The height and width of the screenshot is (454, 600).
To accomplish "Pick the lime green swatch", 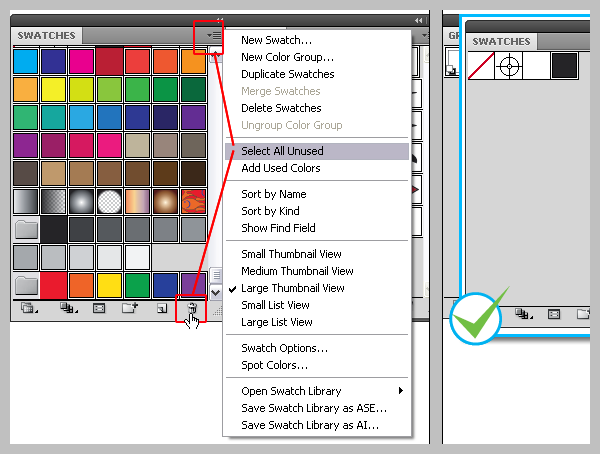I will (x=109, y=89).
